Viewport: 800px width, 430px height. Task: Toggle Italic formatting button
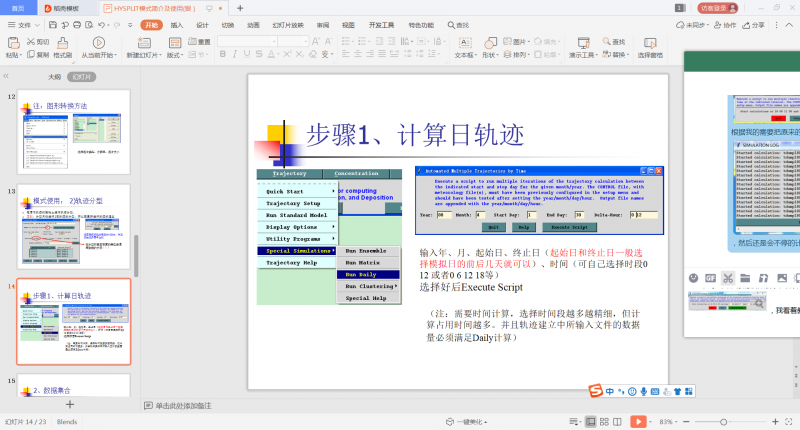(x=235, y=56)
